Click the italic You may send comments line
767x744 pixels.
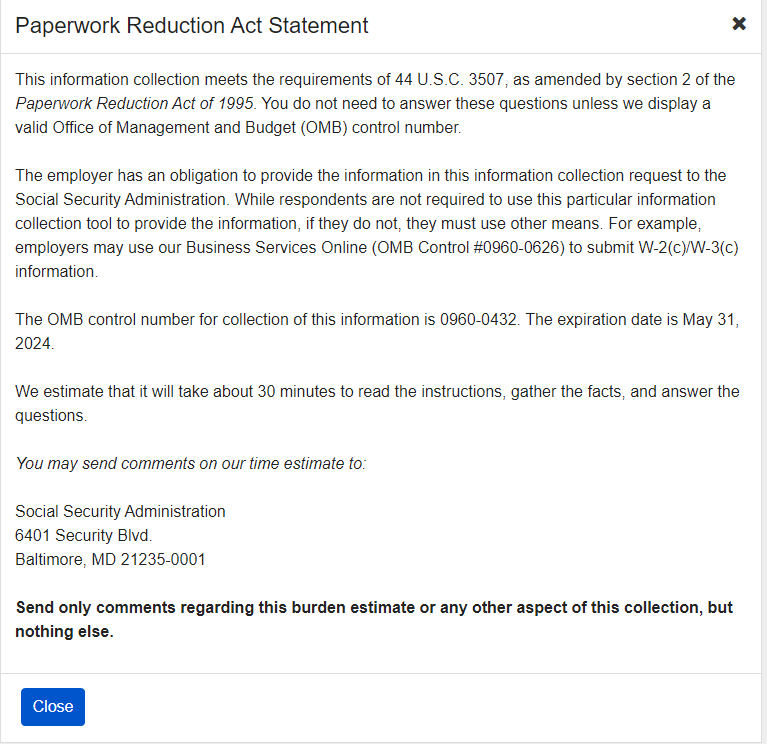point(191,464)
